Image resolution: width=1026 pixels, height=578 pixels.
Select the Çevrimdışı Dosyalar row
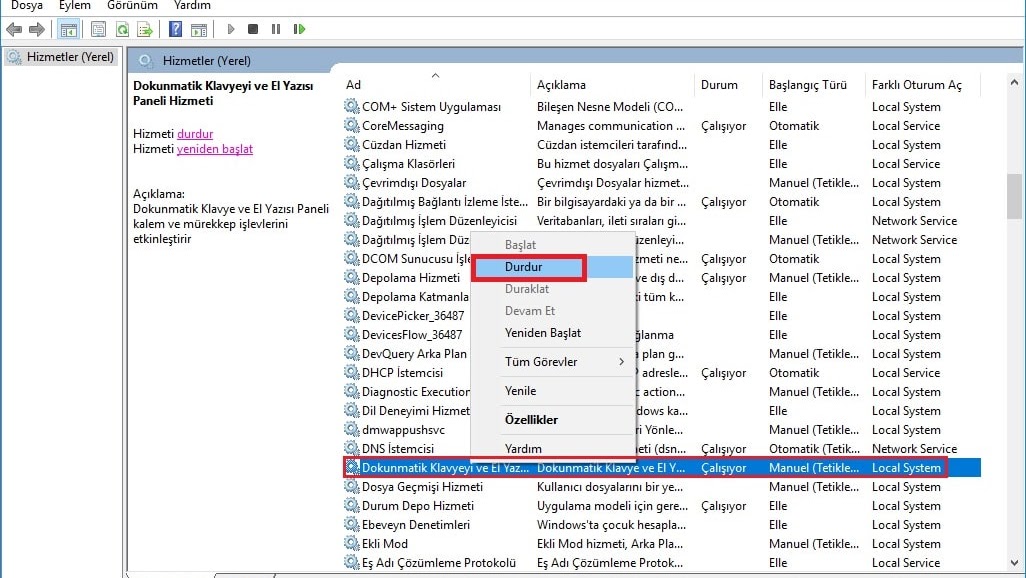click(x=661, y=183)
